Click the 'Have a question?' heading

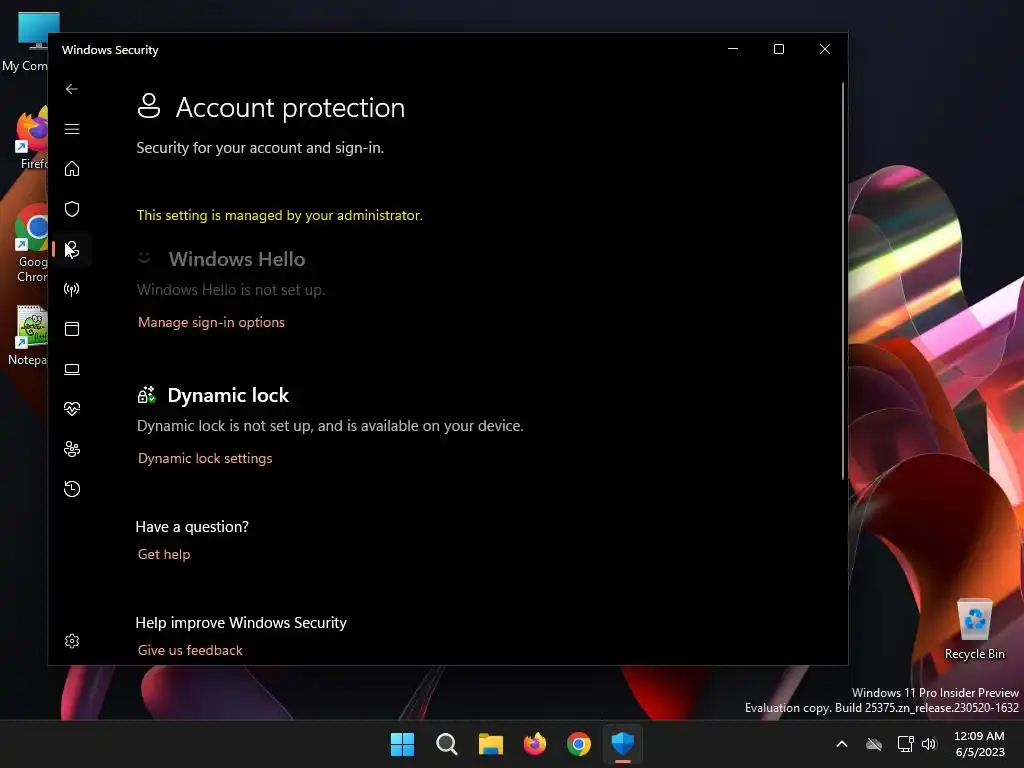192,527
